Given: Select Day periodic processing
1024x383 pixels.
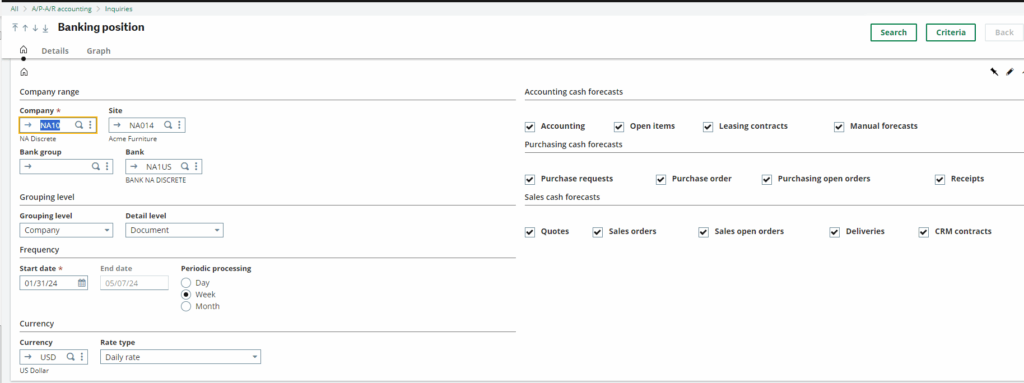Looking at the screenshot, I should 186,283.
